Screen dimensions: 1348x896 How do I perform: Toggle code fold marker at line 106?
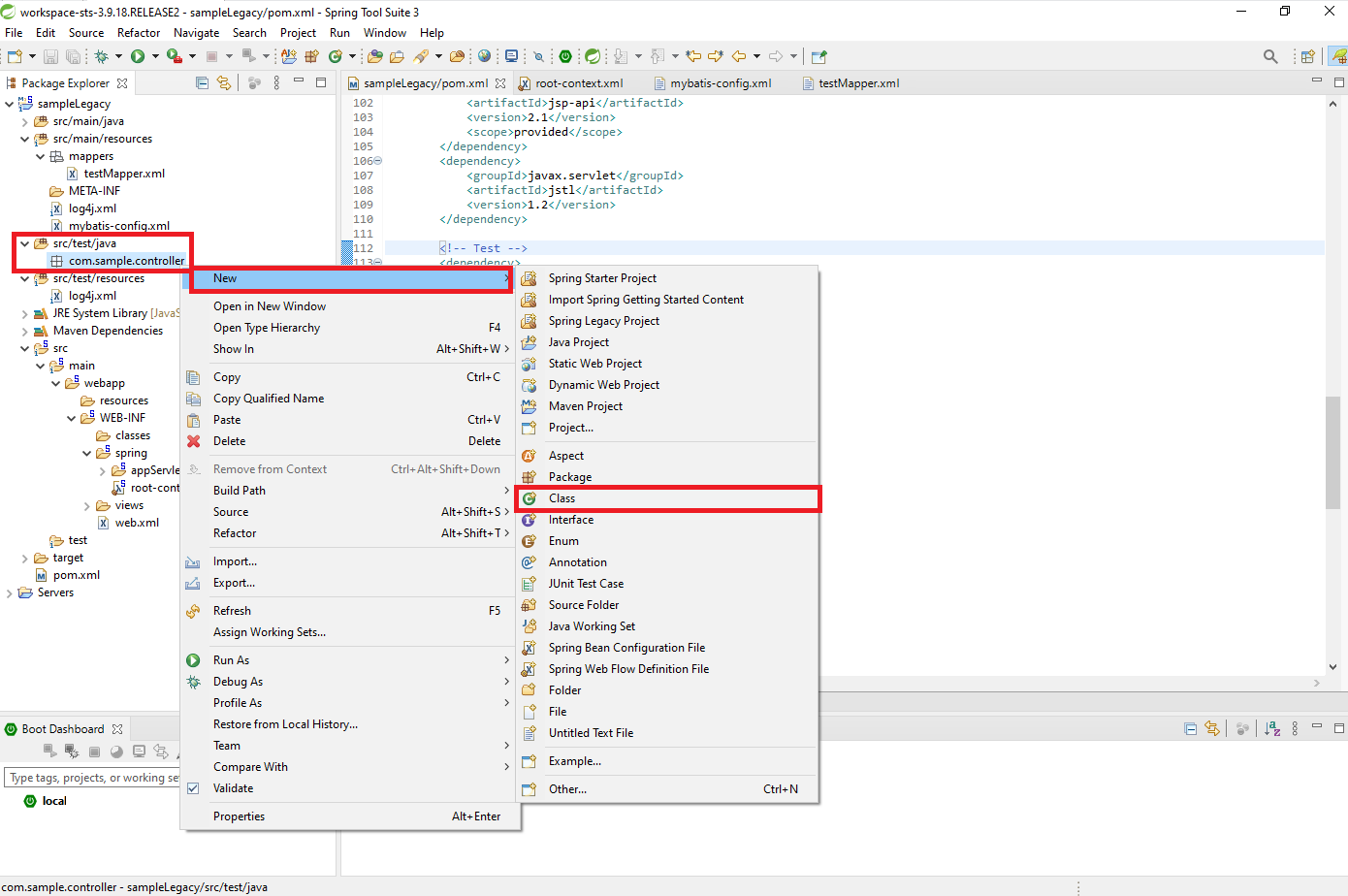(378, 161)
